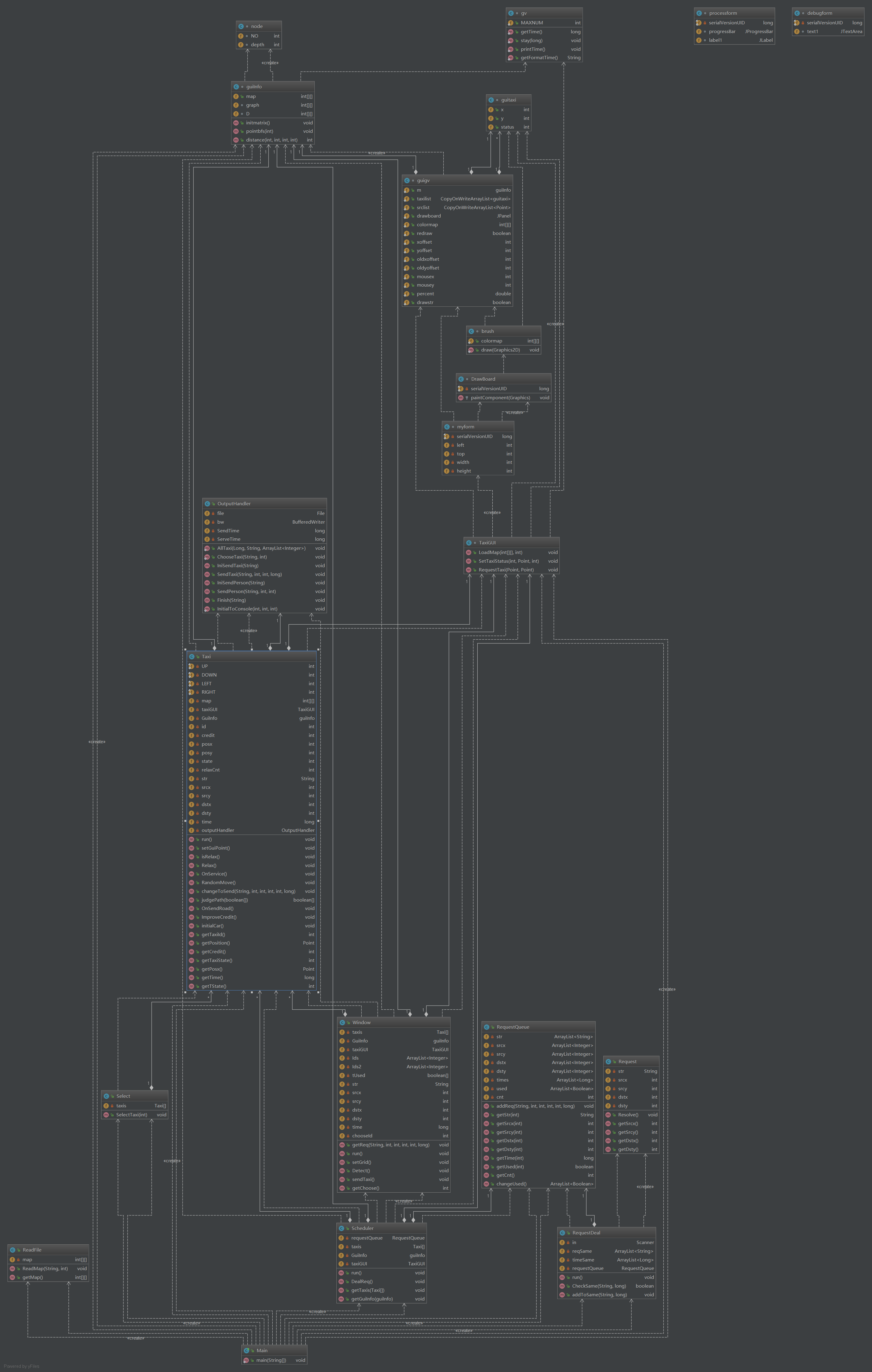872x1372 pixels.
Task: Select LoadMap(int[][], int) in TaxiGUI
Action: pyautogui.click(x=512, y=552)
